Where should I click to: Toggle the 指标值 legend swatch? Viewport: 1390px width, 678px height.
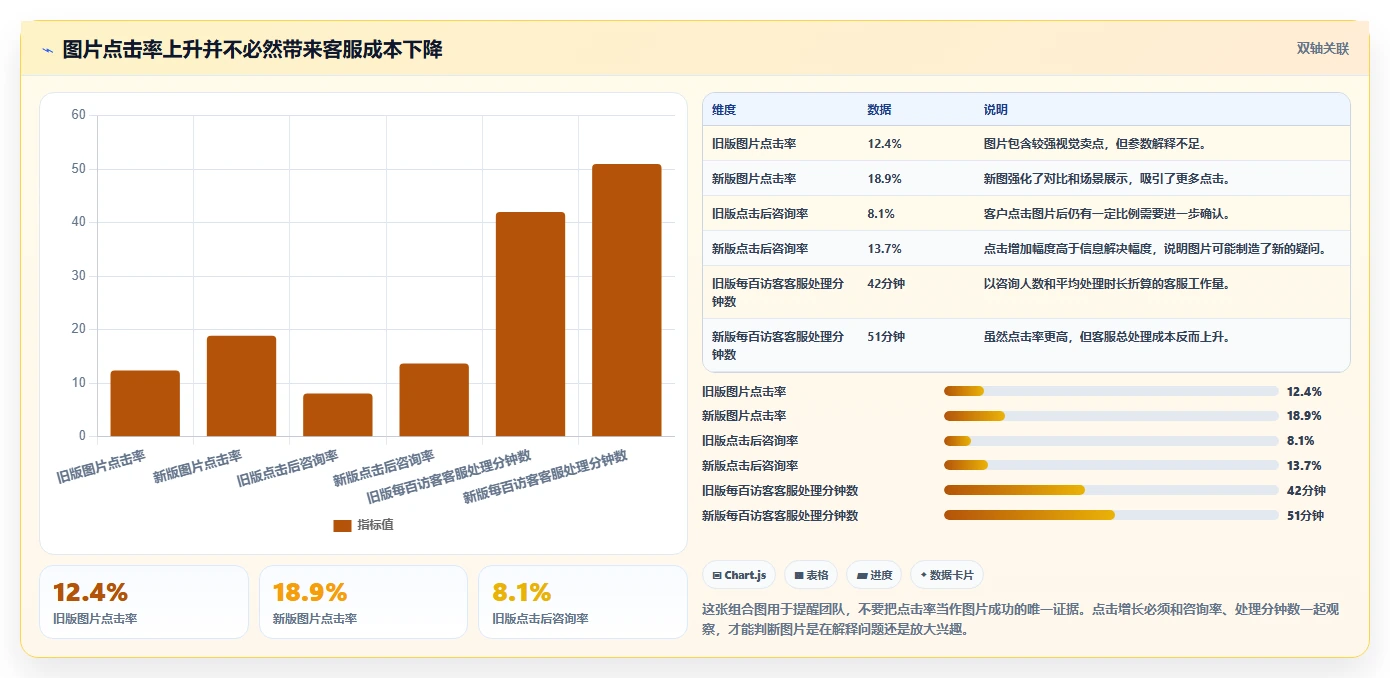pos(342,525)
